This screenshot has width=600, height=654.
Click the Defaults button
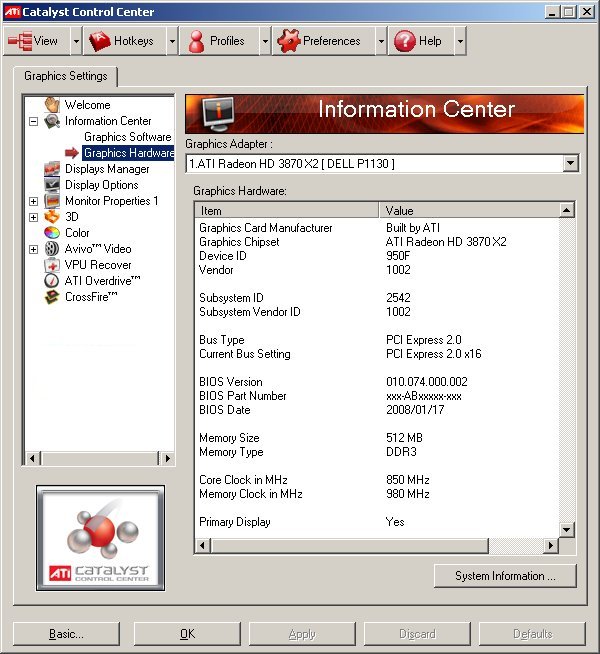point(532,634)
